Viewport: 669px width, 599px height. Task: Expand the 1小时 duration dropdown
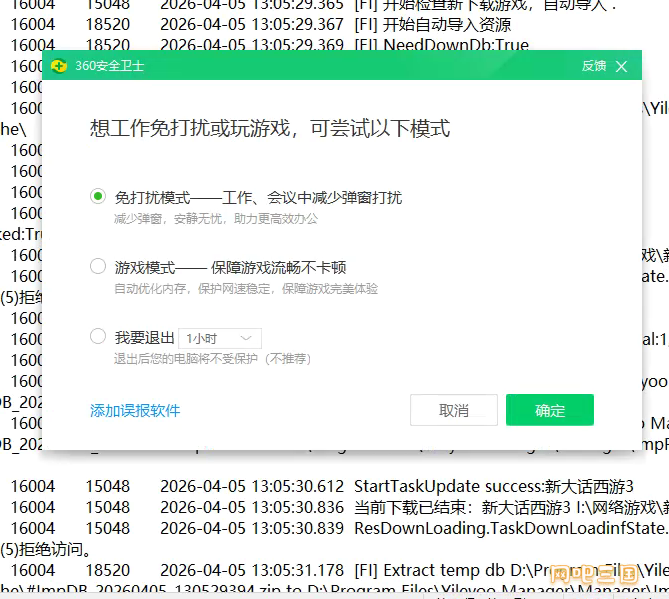tap(220, 338)
